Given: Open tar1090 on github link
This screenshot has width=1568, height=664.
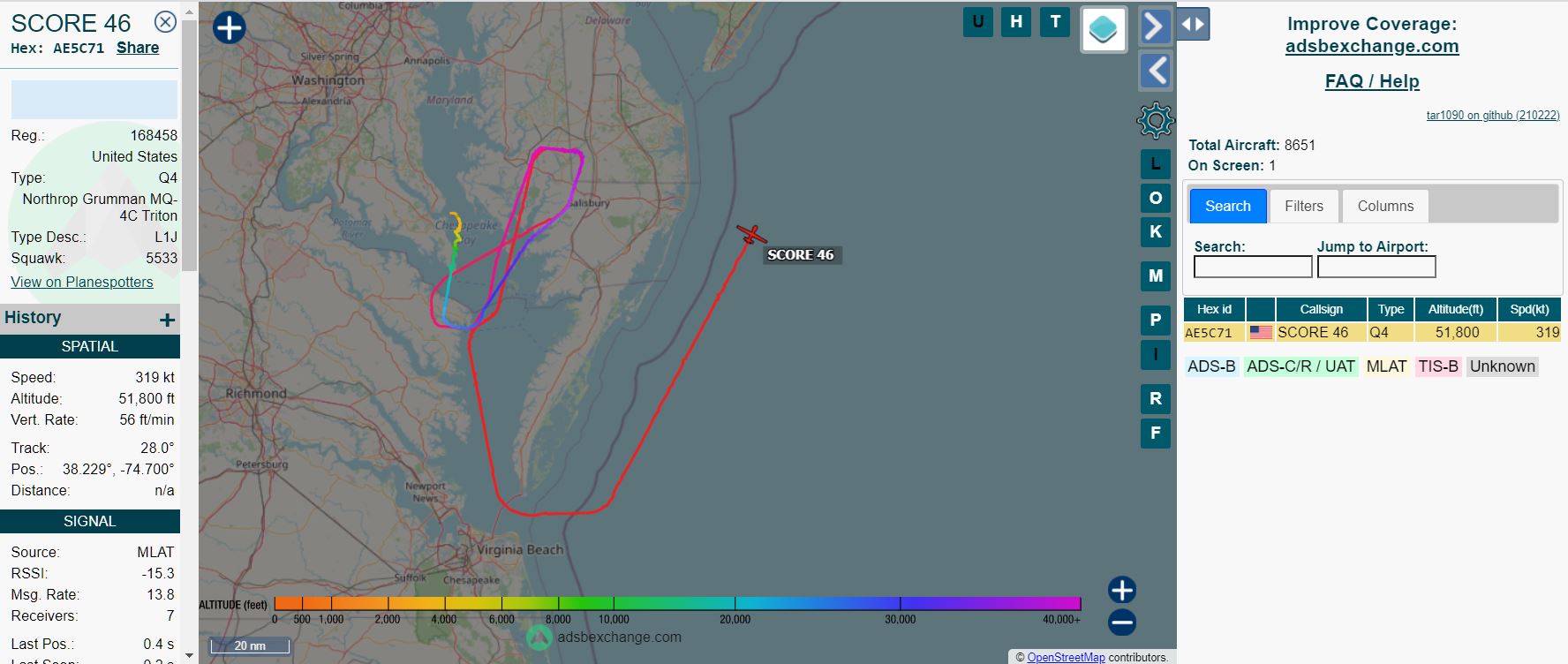Looking at the screenshot, I should click(1492, 115).
